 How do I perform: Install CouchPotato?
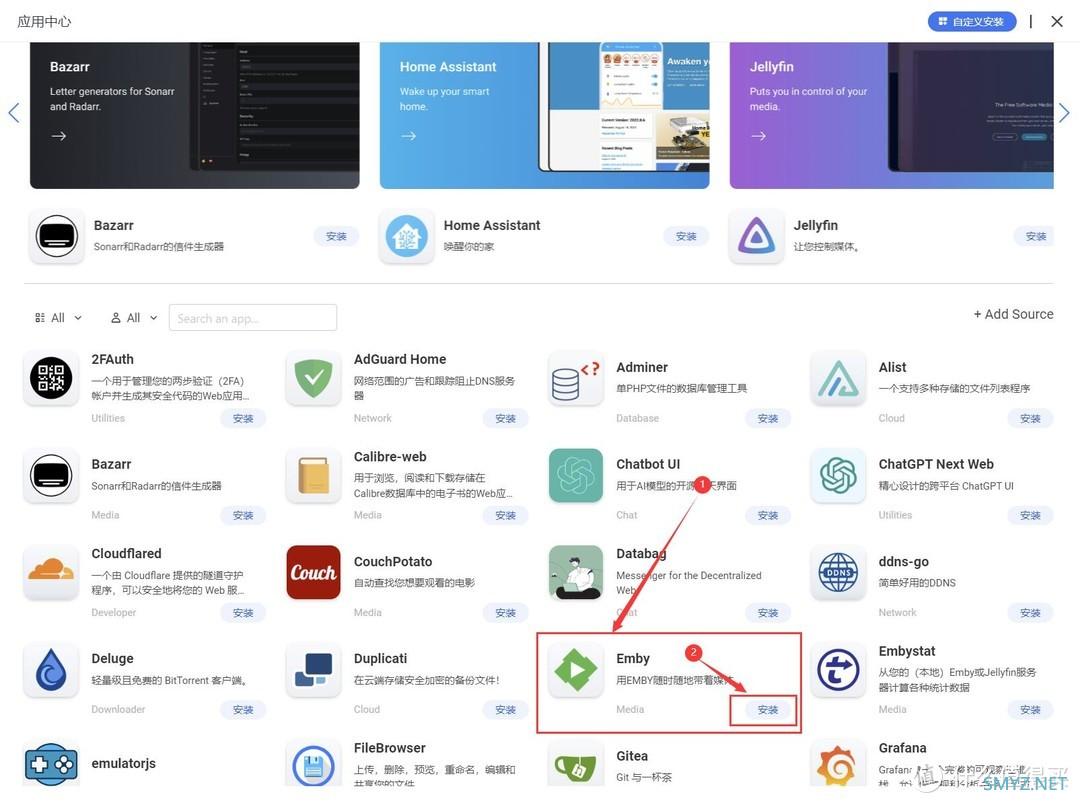point(505,612)
